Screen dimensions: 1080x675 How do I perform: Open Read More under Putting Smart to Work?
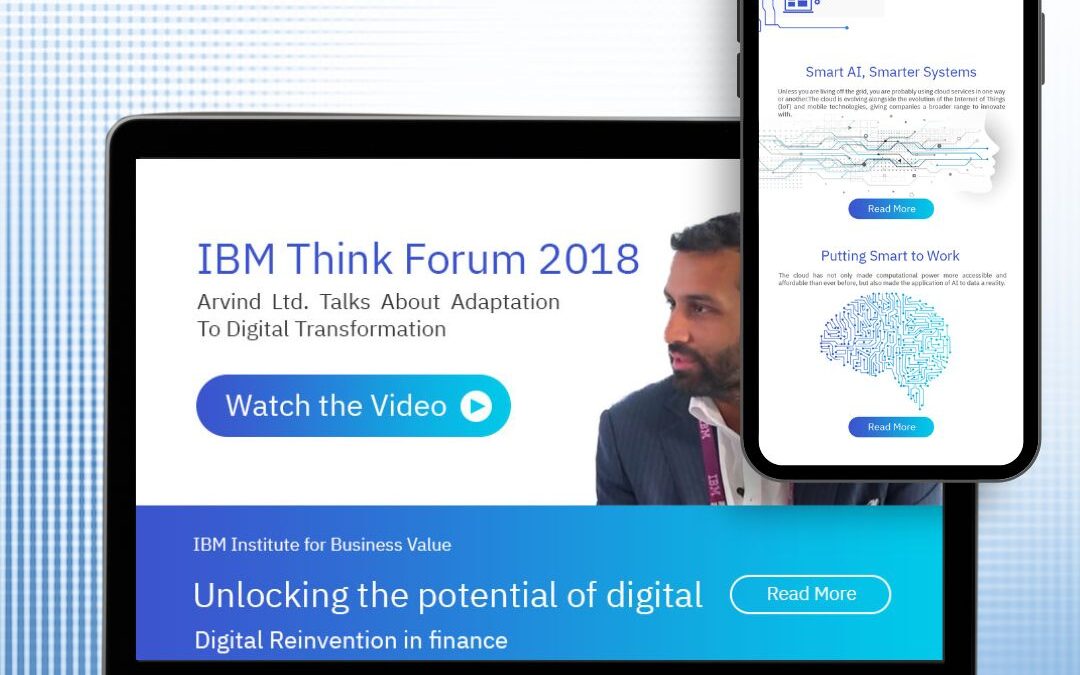[891, 427]
